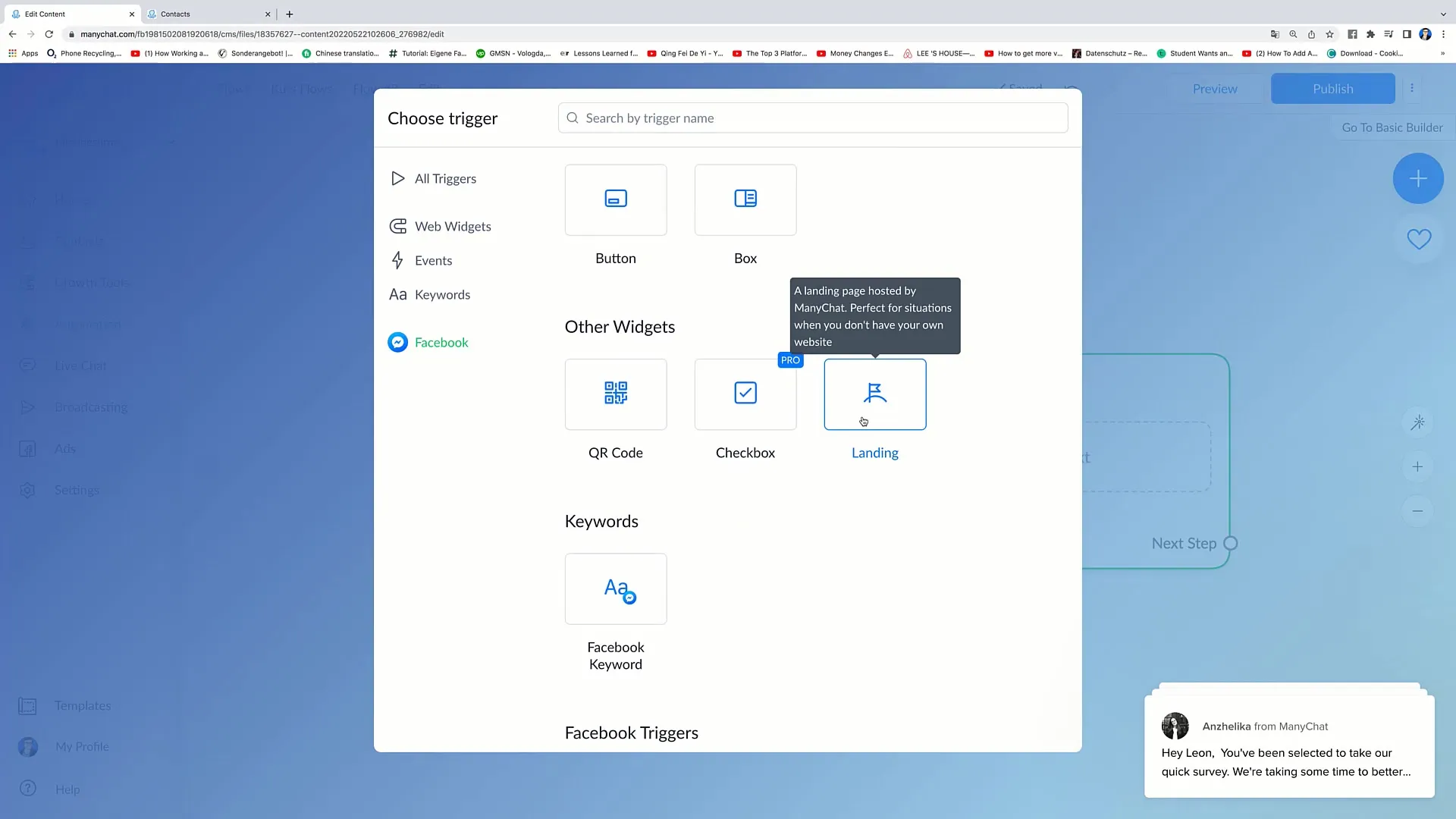1456x819 pixels.
Task: Click the Publish button
Action: tap(1333, 88)
